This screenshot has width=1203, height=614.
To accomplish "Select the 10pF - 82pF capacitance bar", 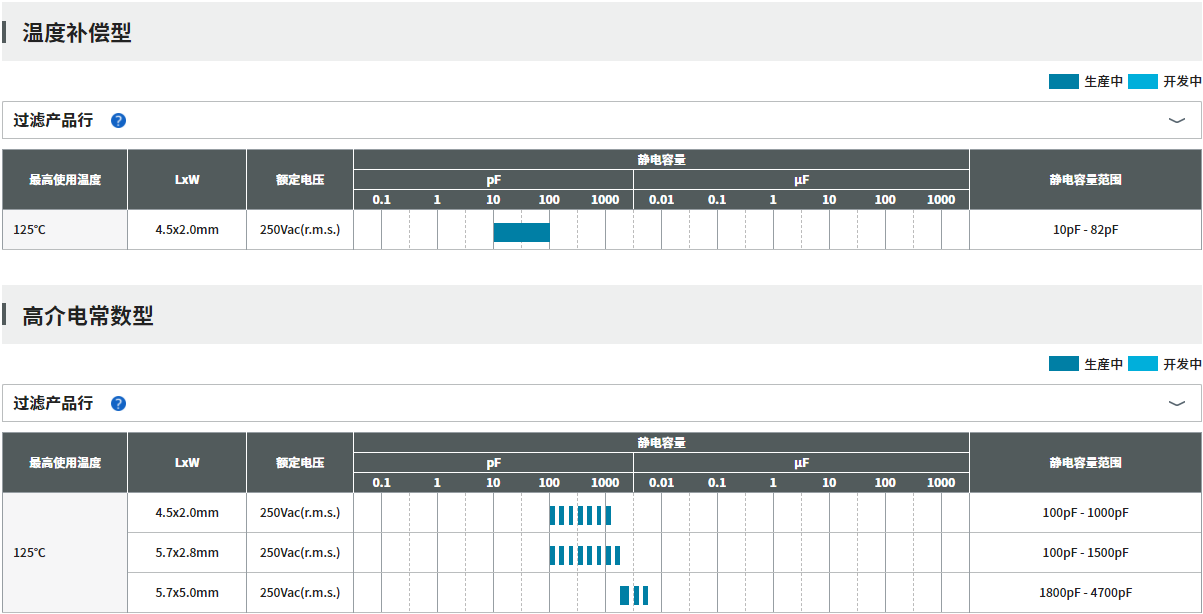I will tap(521, 232).
